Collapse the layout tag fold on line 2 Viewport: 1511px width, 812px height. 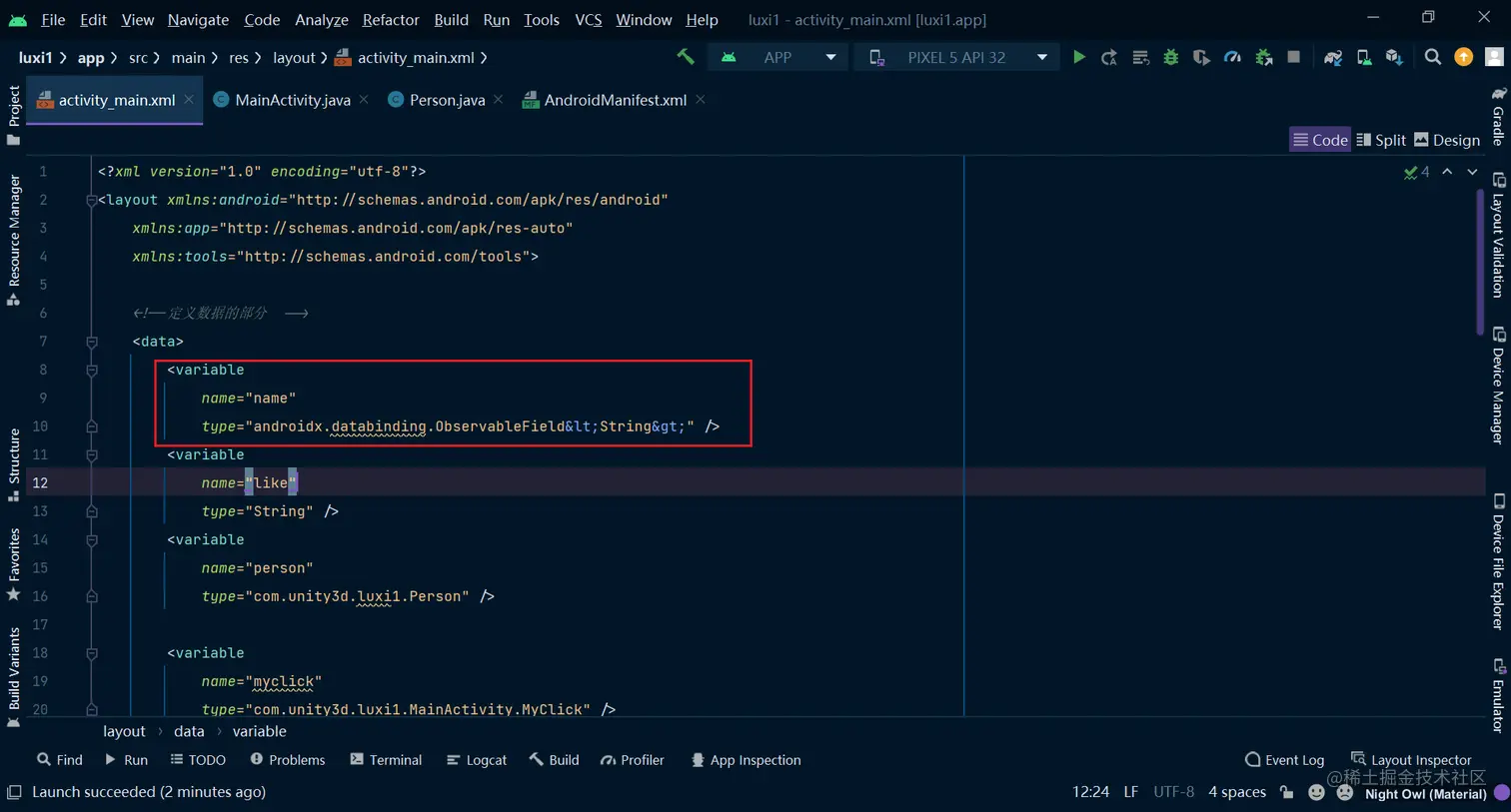tap(92, 200)
